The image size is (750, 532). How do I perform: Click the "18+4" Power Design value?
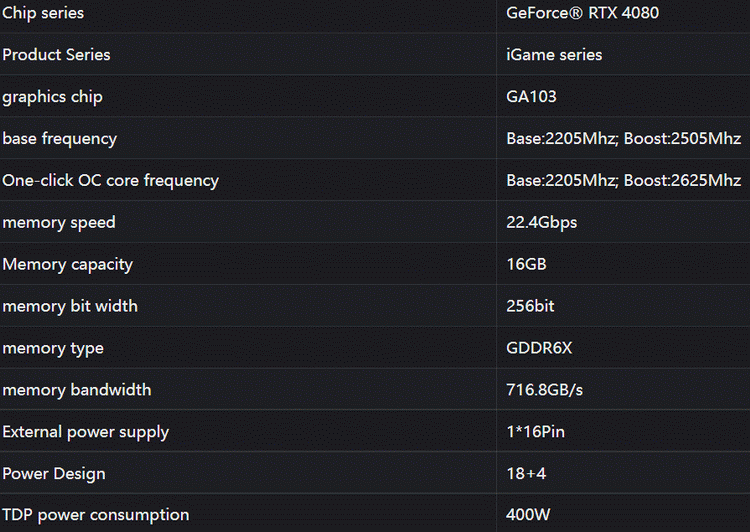click(x=527, y=474)
